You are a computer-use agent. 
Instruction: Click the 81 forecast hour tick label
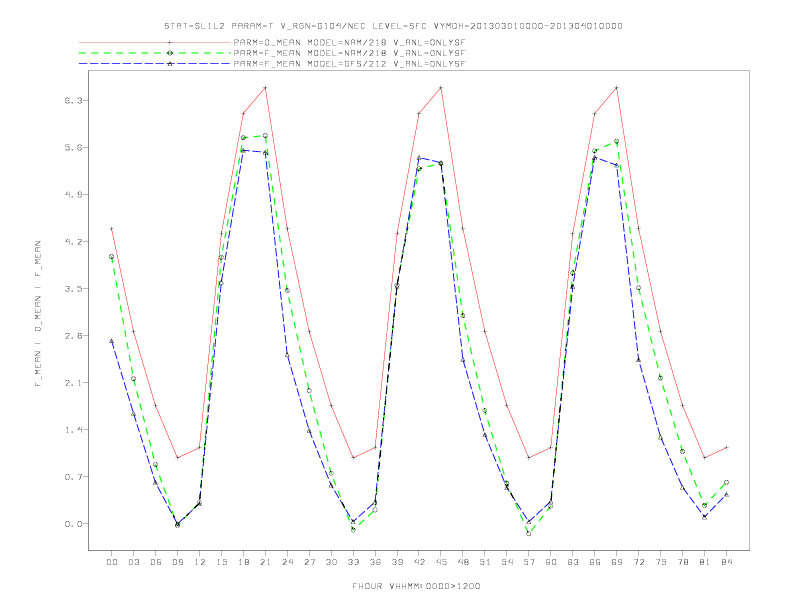[x=705, y=562]
